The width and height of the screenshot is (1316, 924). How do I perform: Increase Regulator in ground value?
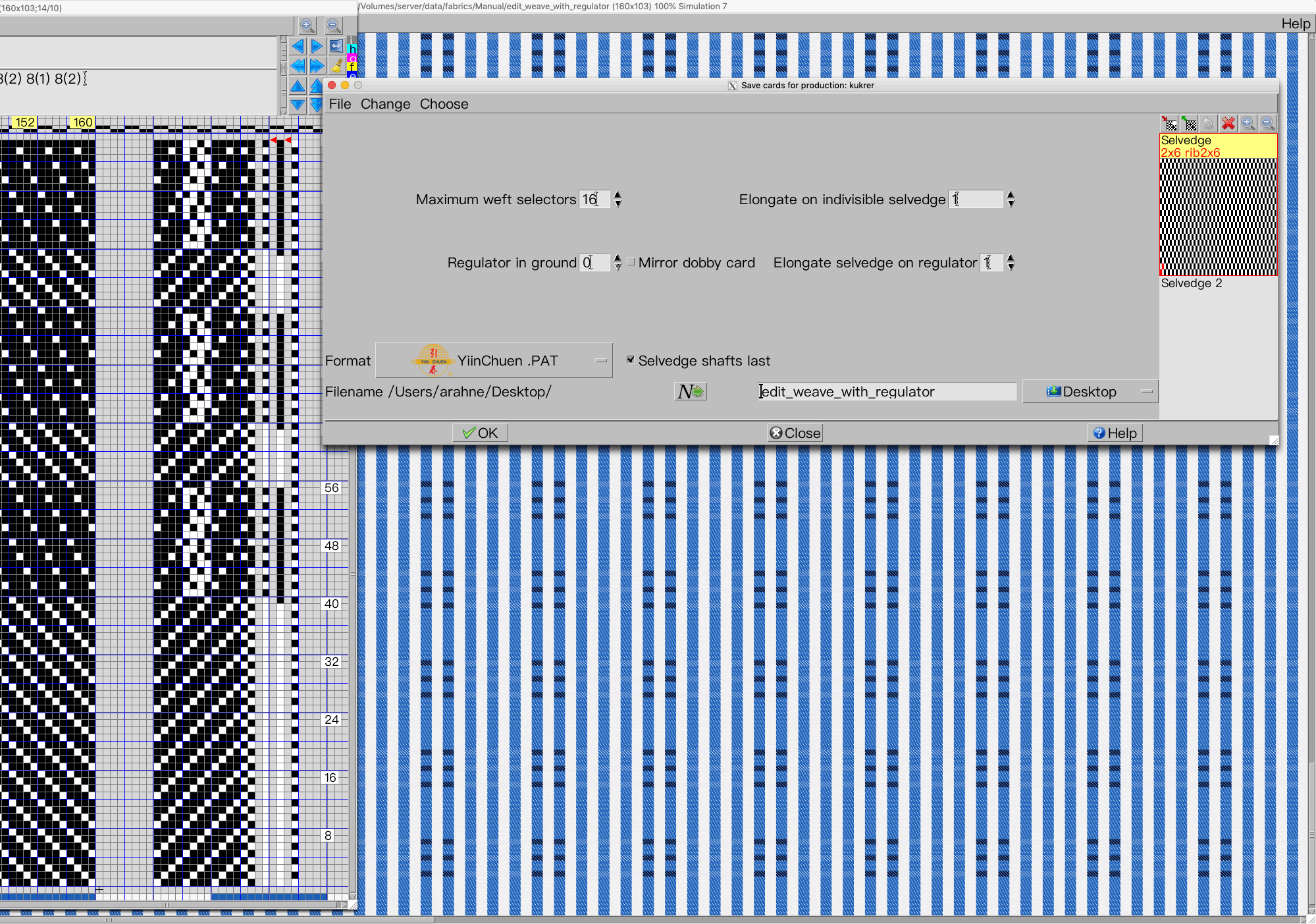(618, 258)
